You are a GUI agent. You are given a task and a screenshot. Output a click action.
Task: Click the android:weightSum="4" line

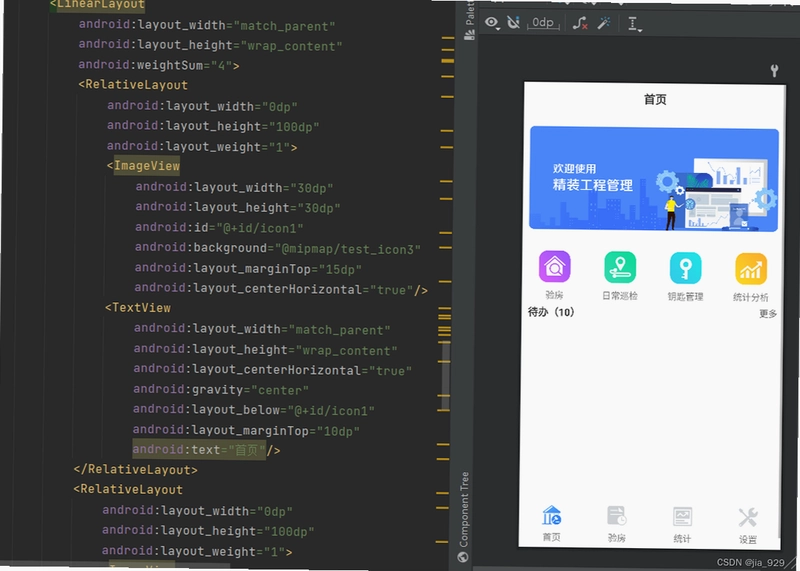(159, 65)
